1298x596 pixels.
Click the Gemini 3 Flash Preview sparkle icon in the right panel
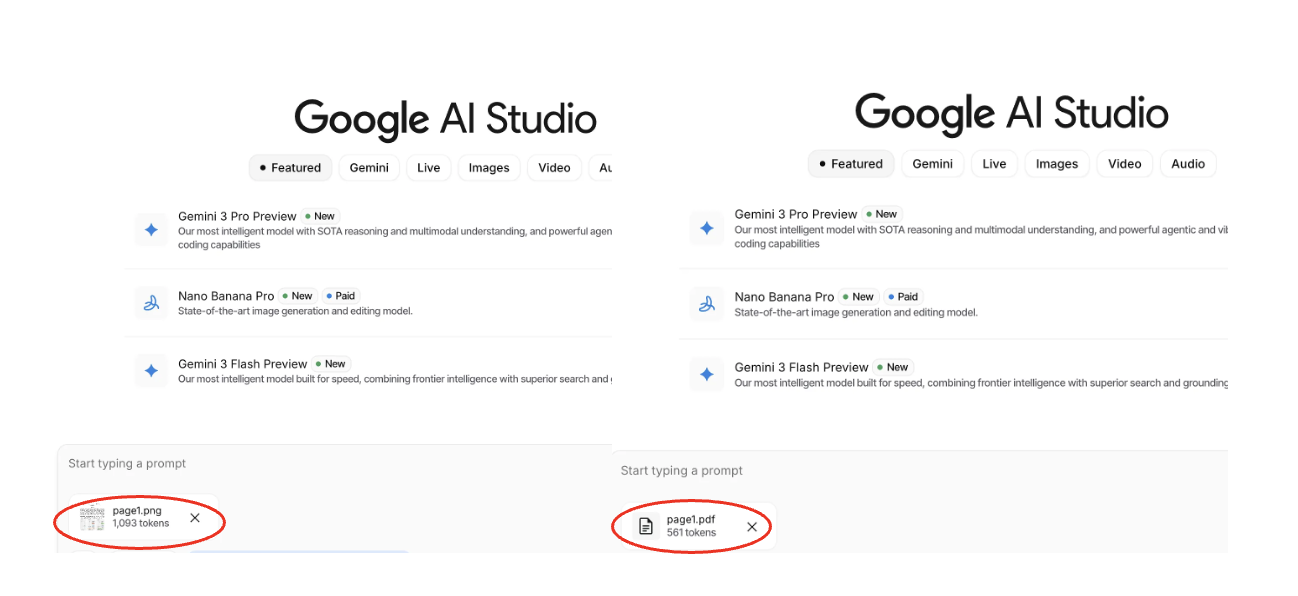click(x=707, y=375)
